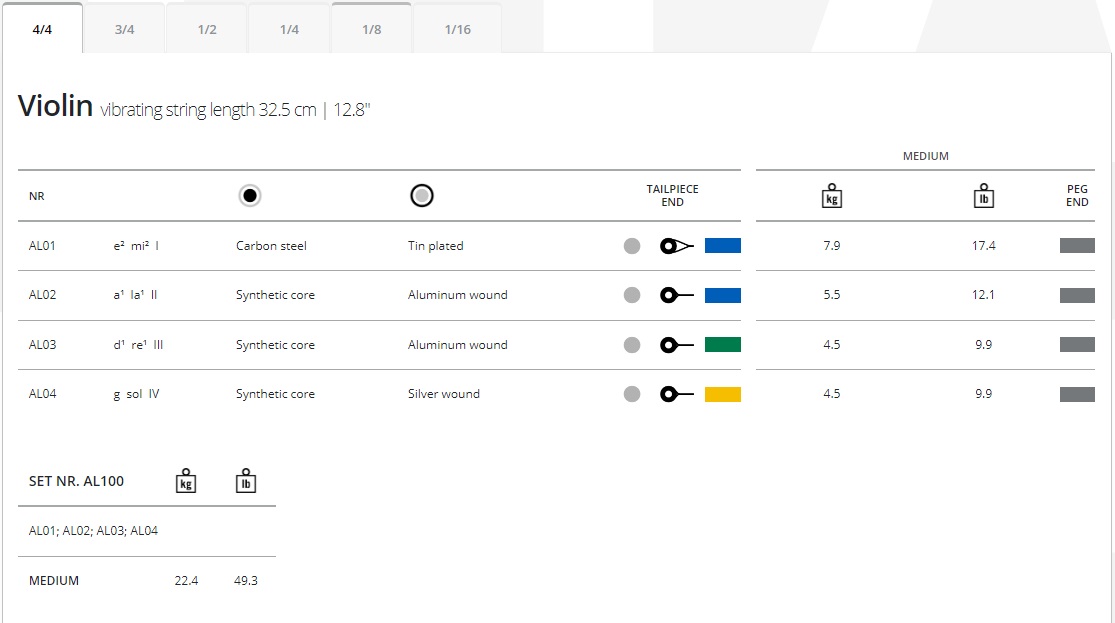This screenshot has width=1115, height=623.
Task: Select the 1/16 size tab
Action: 457,29
